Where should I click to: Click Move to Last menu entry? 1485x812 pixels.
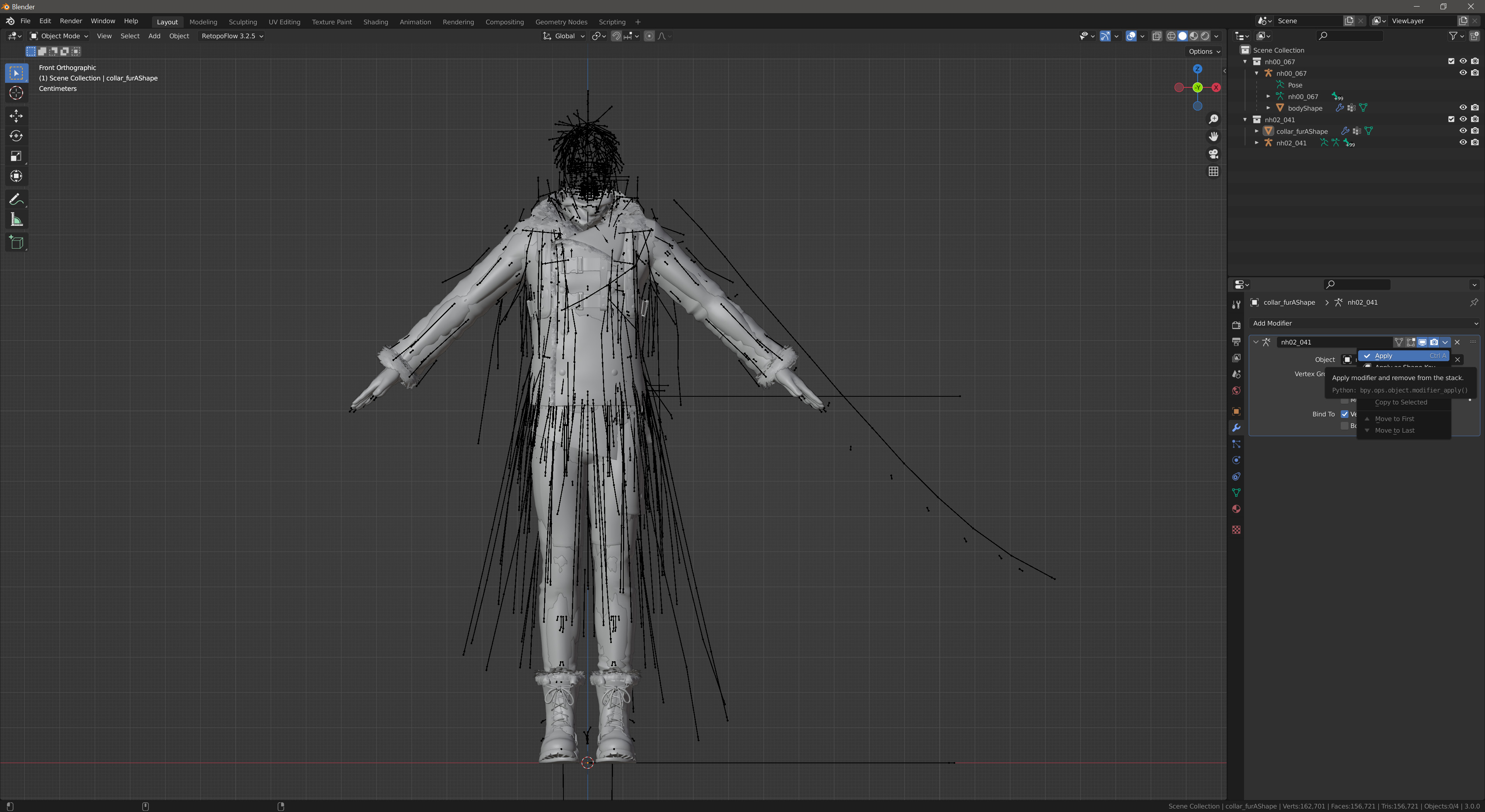click(x=1395, y=430)
